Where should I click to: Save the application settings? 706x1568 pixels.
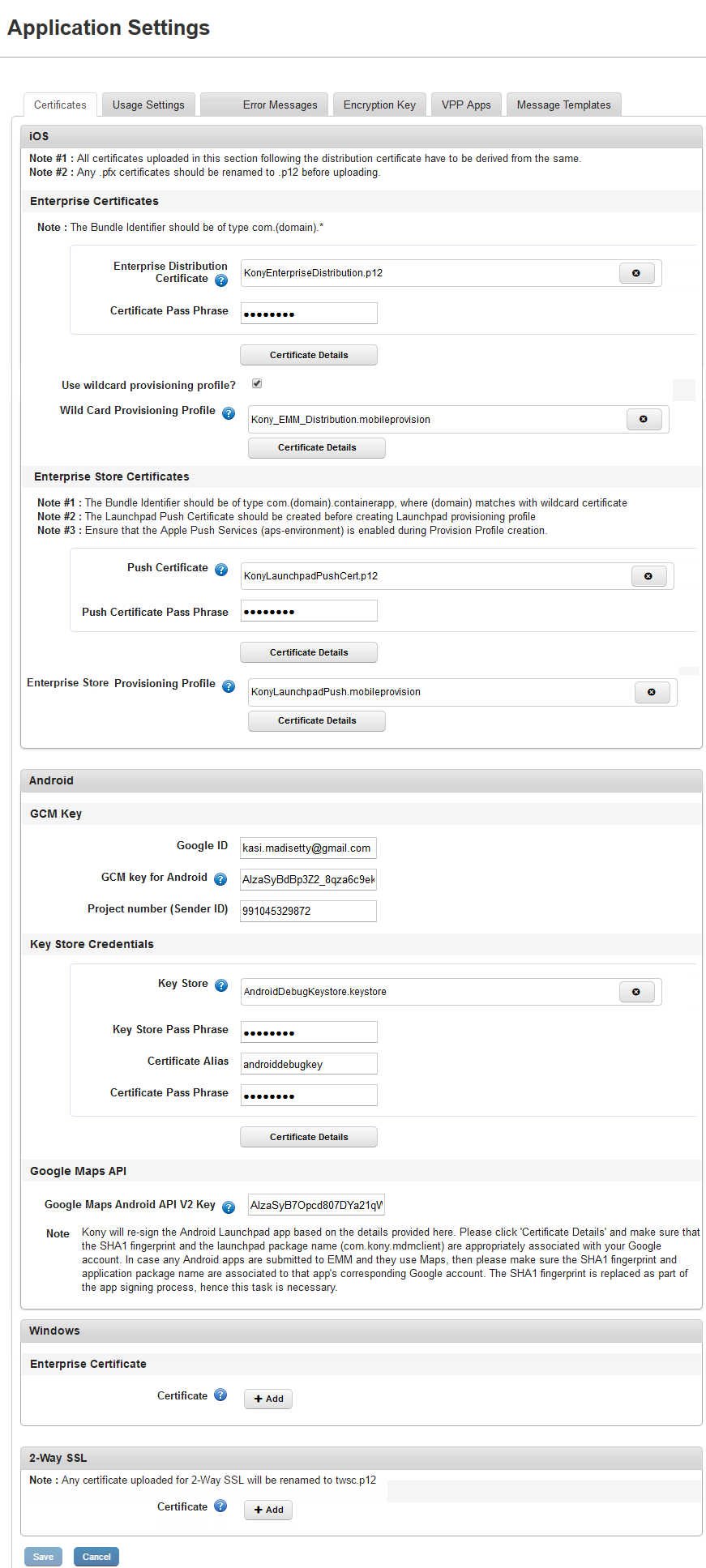[43, 1557]
